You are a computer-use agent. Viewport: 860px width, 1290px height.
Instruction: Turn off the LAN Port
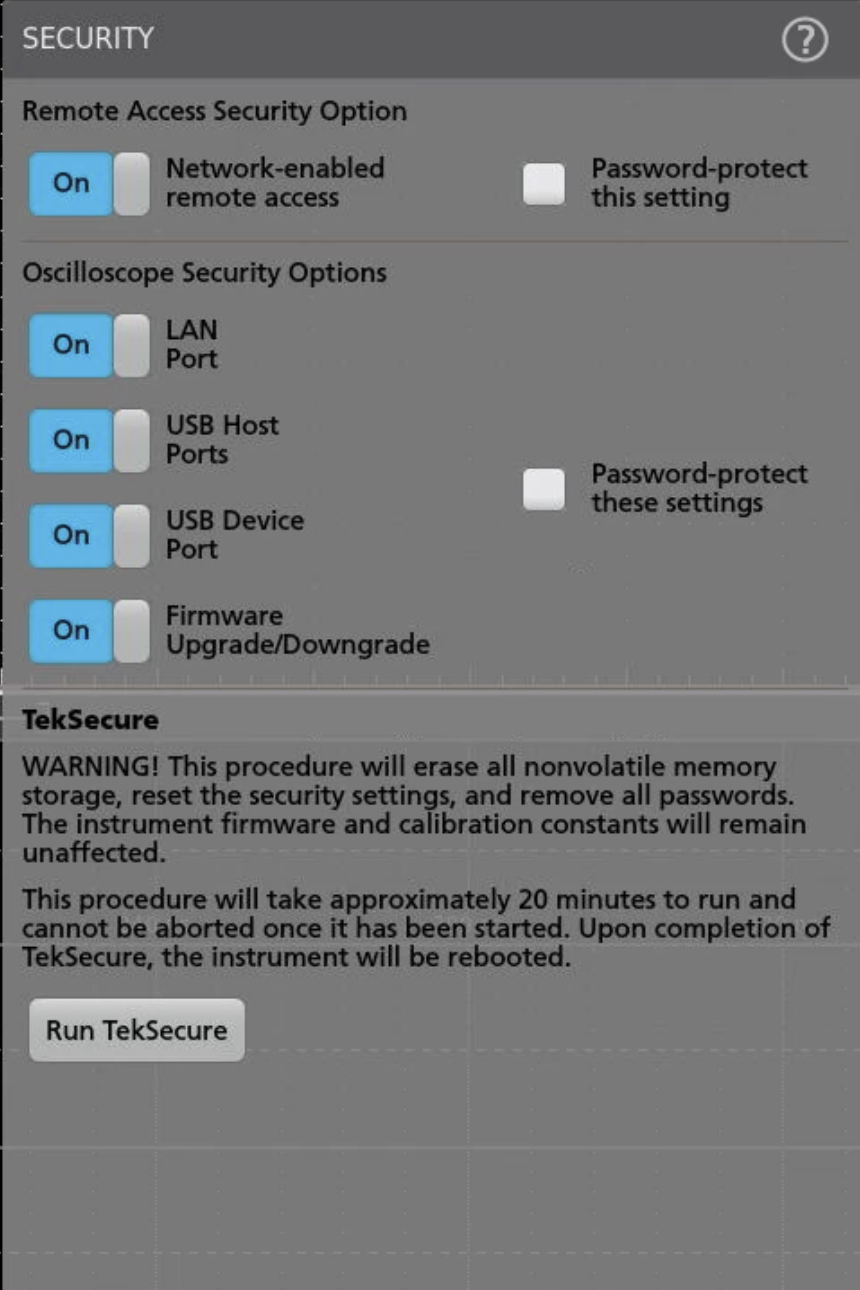click(x=87, y=344)
